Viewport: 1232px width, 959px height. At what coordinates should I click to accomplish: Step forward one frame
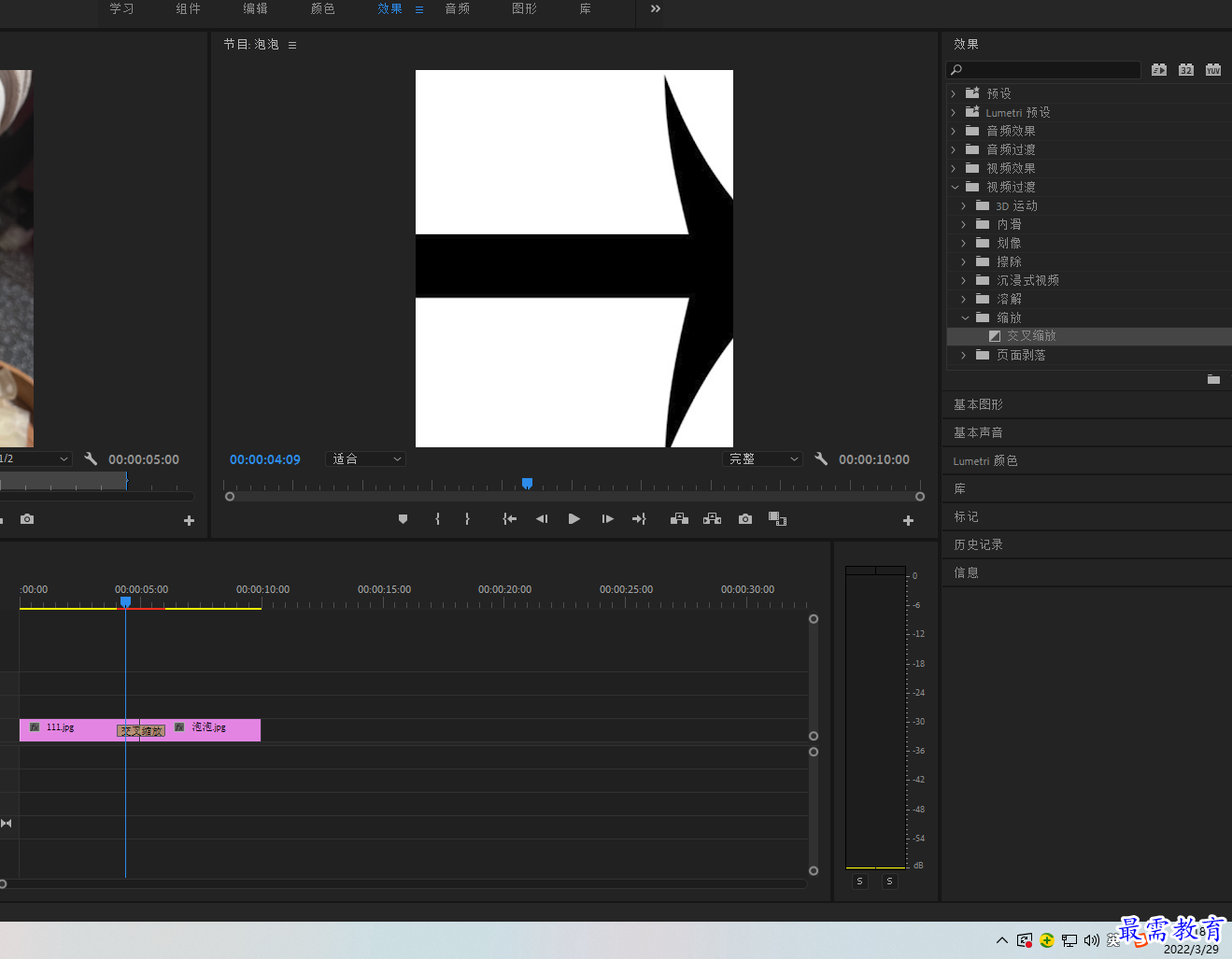[607, 519]
